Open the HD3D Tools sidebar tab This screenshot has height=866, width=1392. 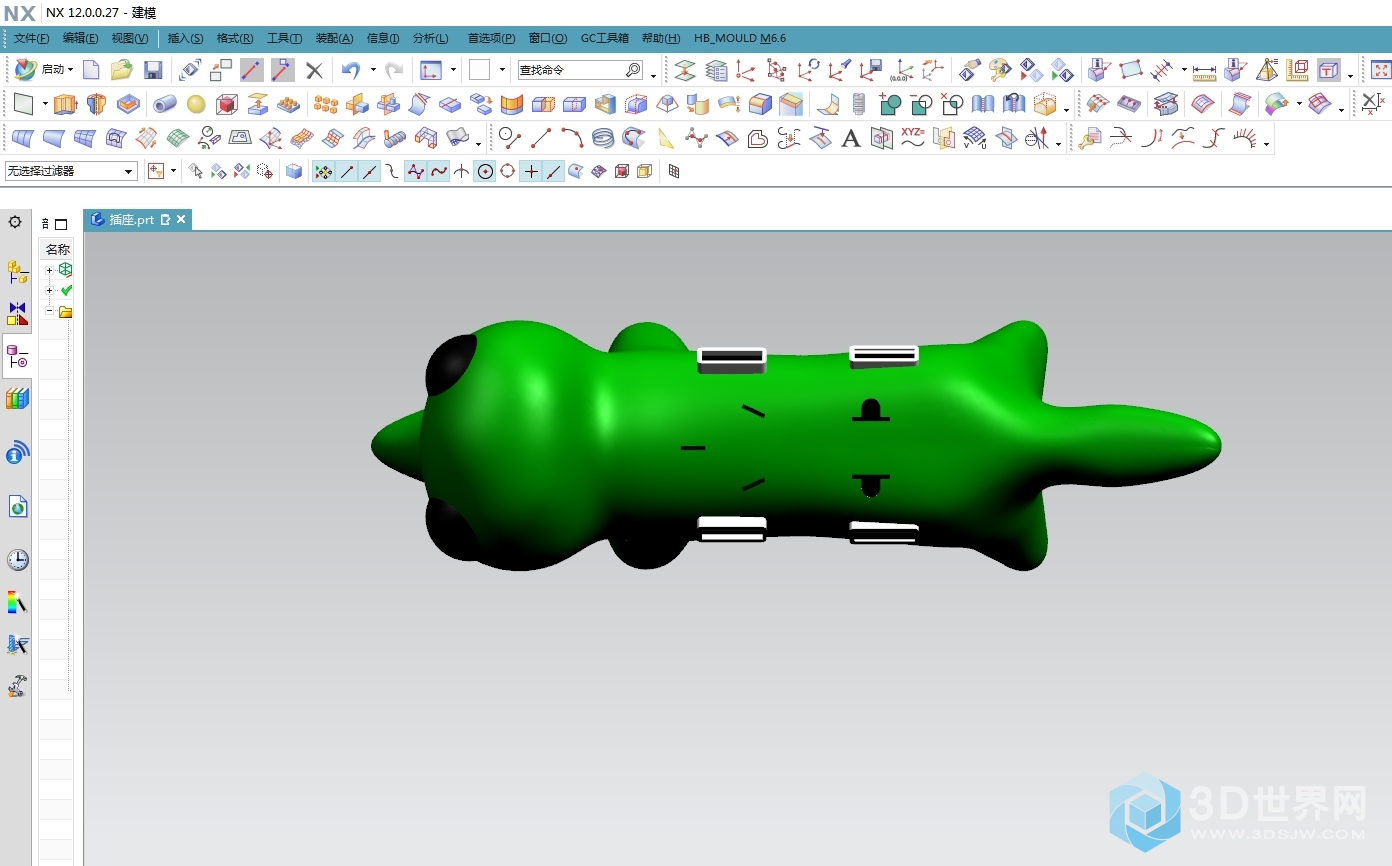[x=17, y=454]
